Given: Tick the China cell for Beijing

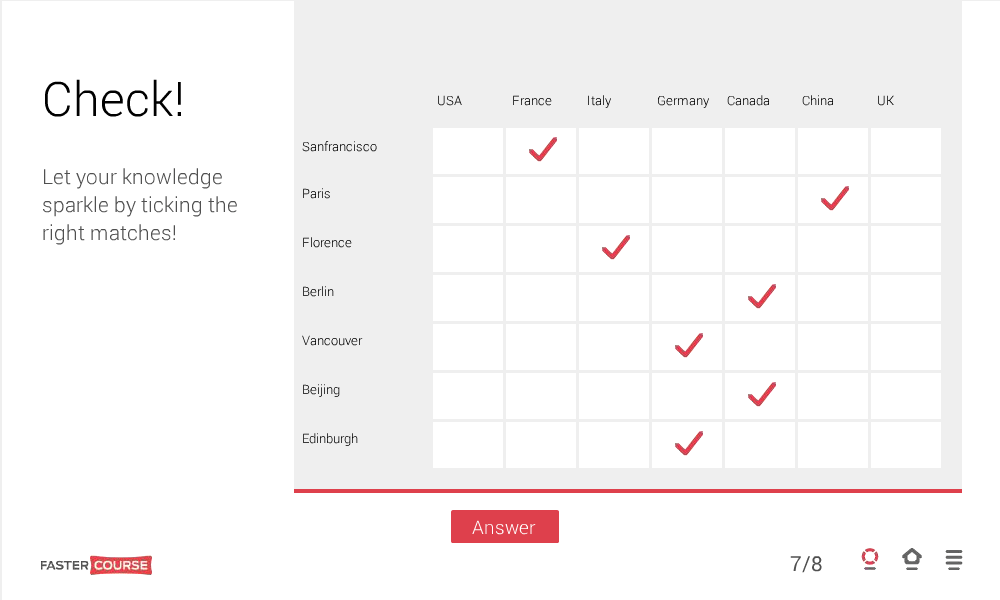Looking at the screenshot, I should pyautogui.click(x=833, y=396).
